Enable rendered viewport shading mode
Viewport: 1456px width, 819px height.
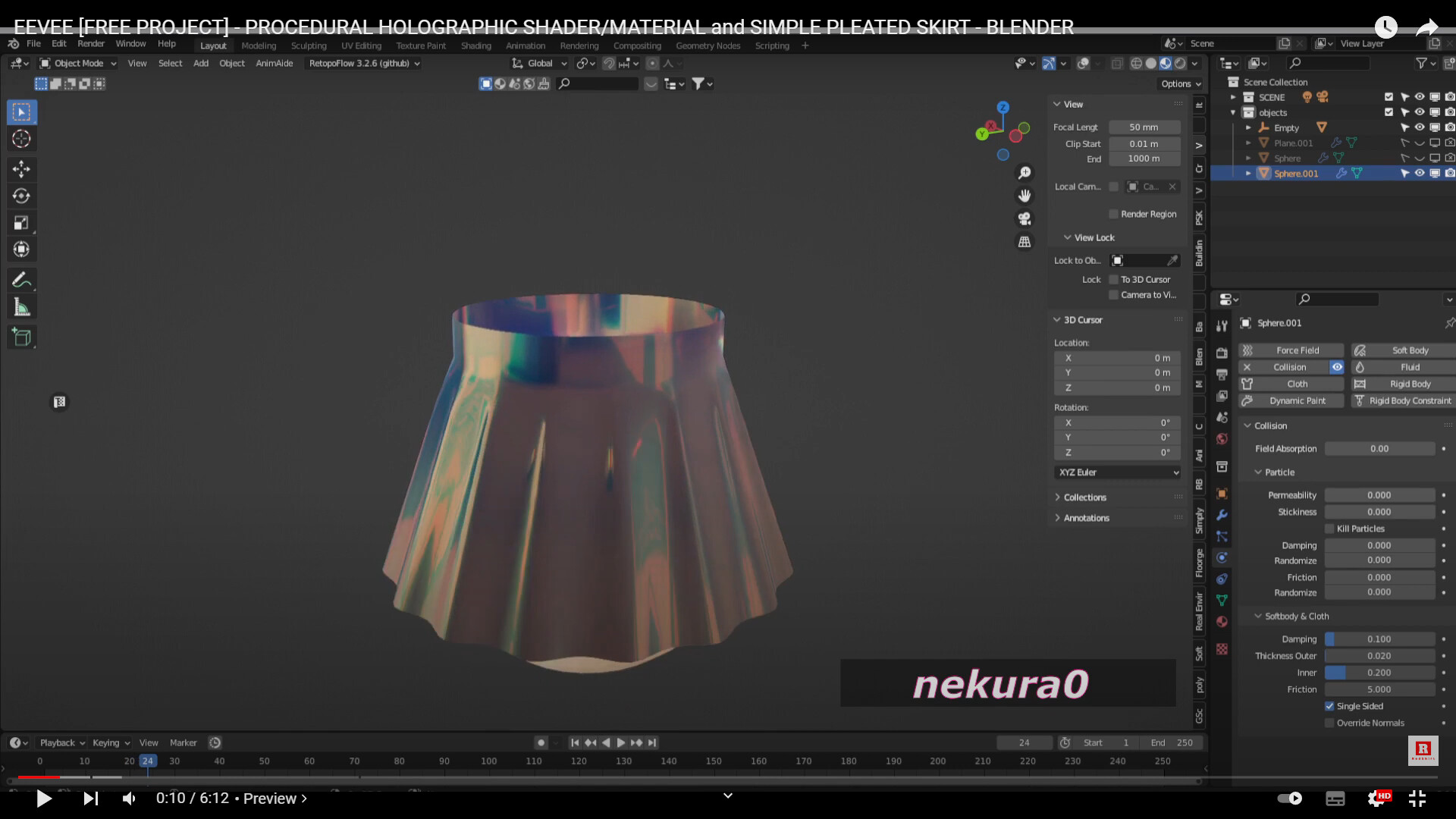tap(1180, 64)
